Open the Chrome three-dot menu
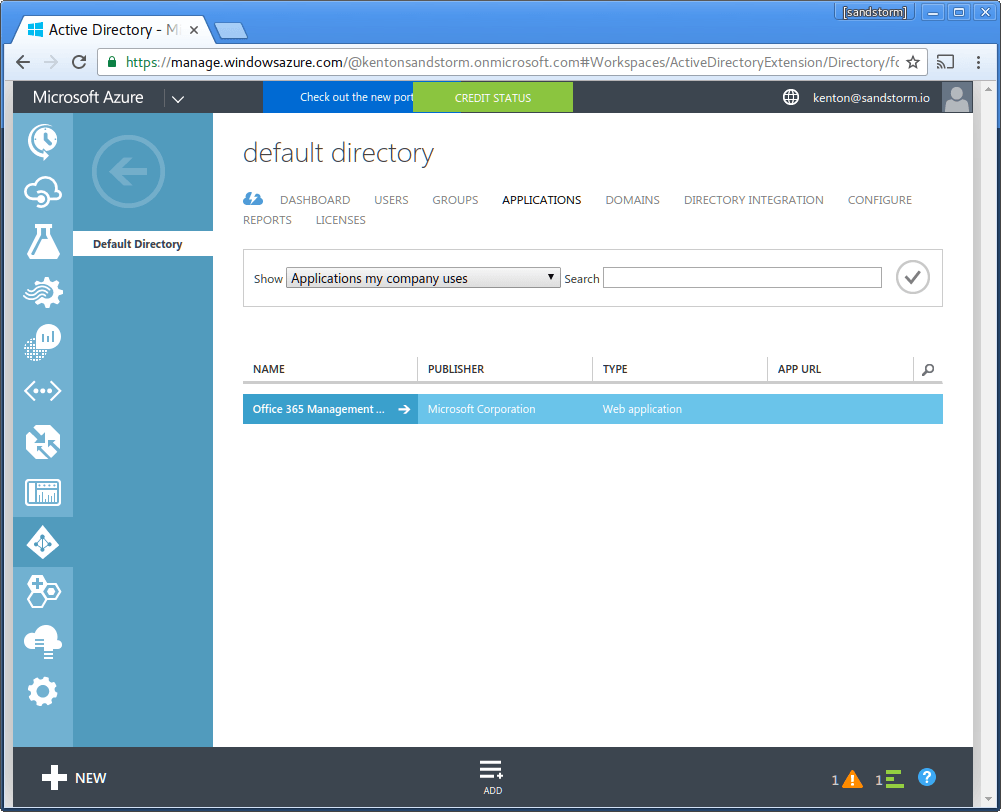 (978, 62)
